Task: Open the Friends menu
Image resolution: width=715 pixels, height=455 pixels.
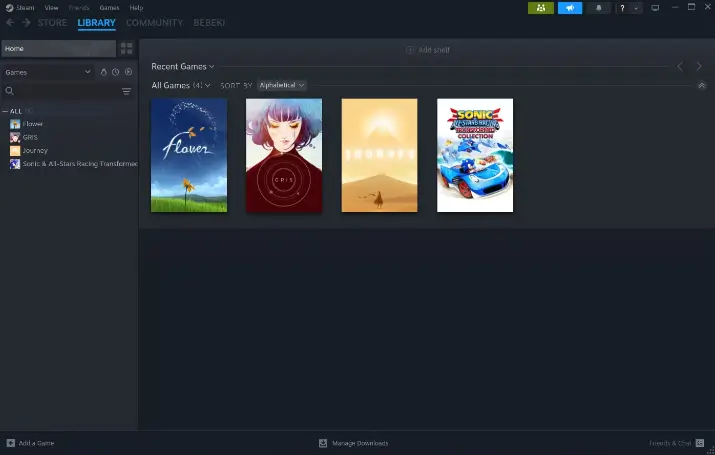Action: (x=79, y=8)
